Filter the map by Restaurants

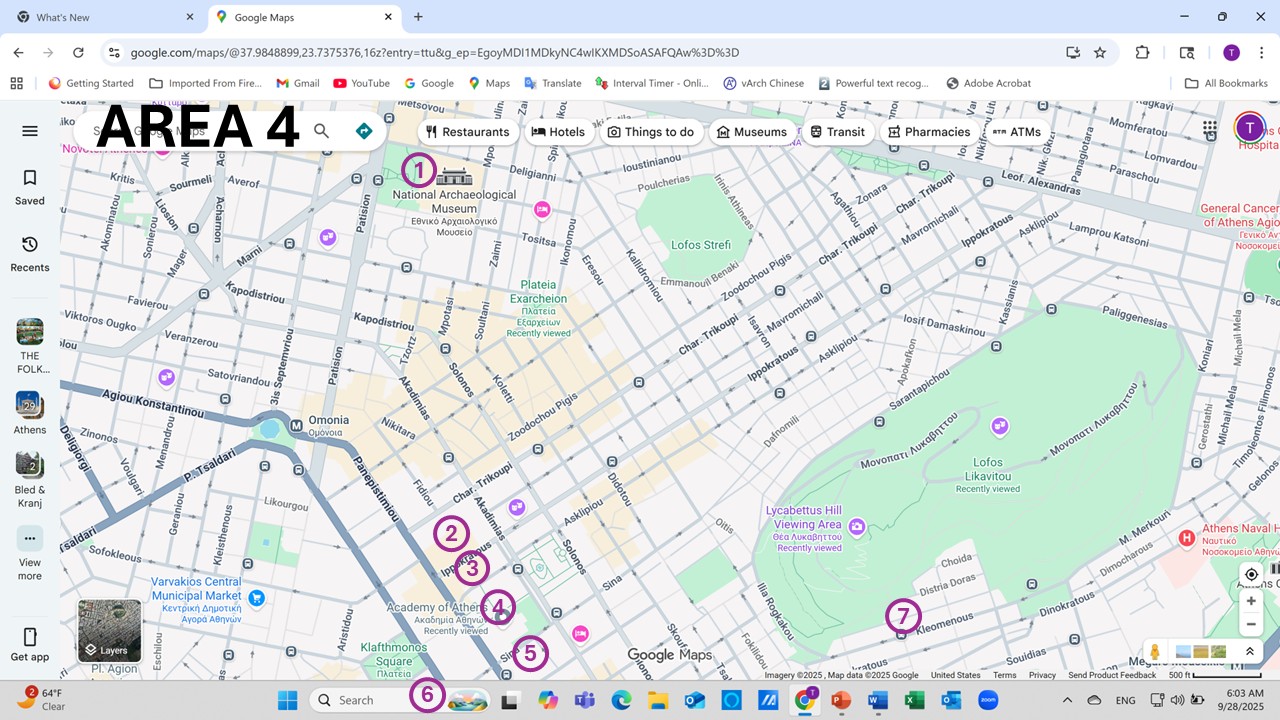click(x=468, y=132)
